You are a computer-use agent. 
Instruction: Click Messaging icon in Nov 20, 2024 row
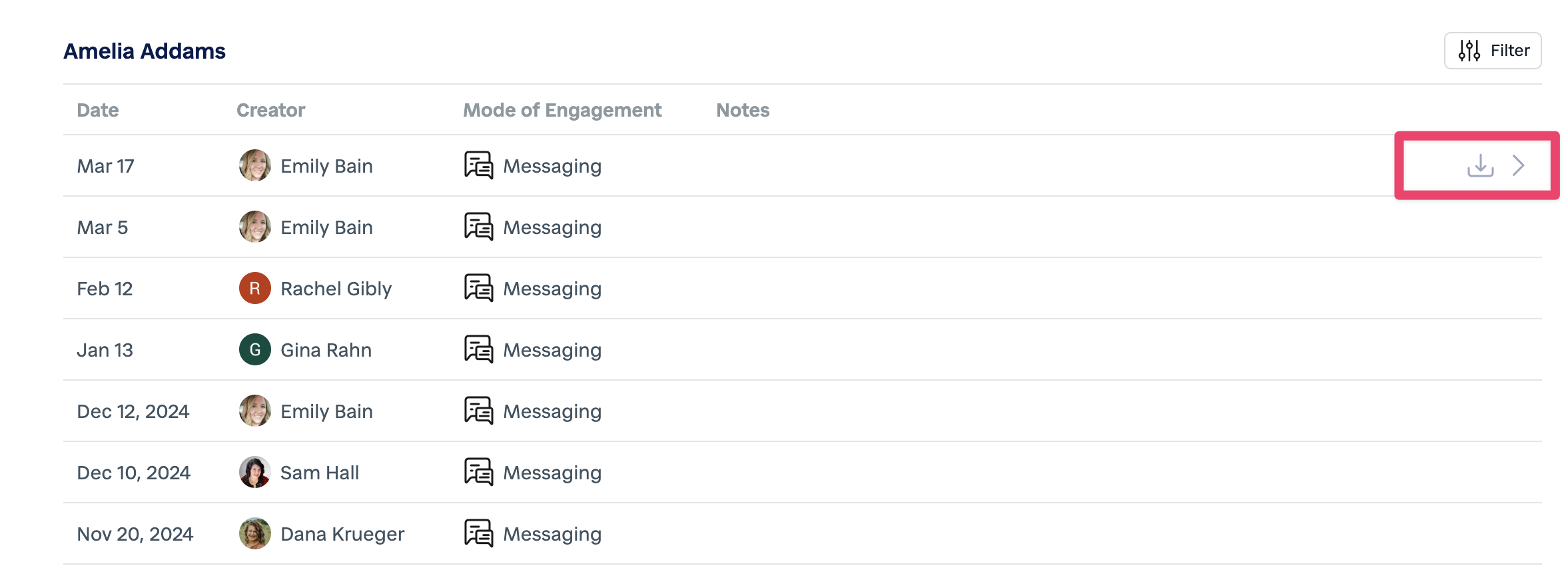click(478, 533)
